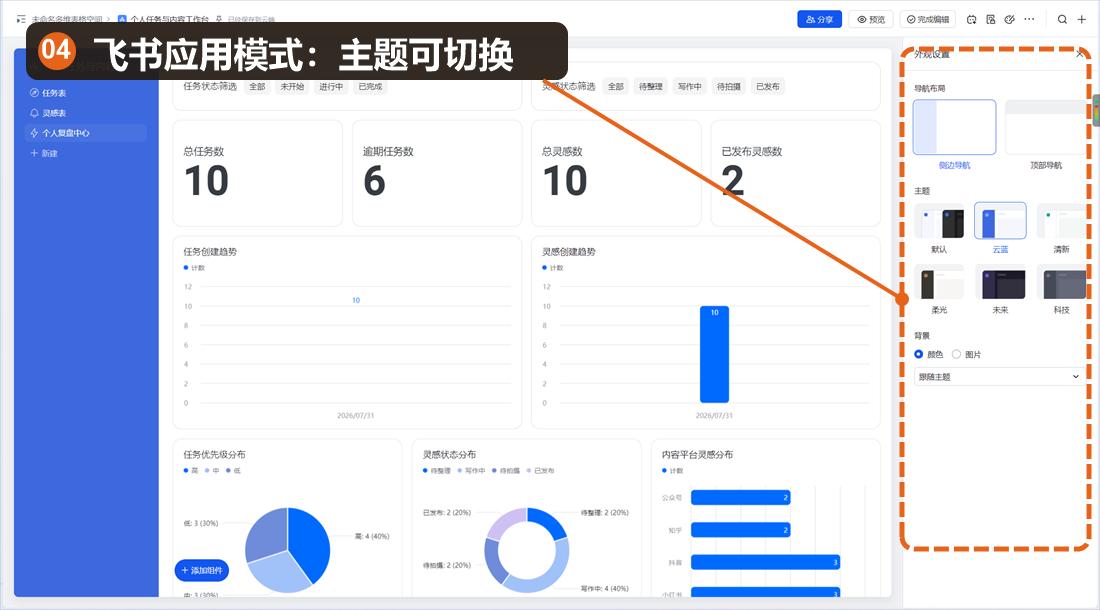Filter tasks by 已完成
This screenshot has height=610, width=1100.
(x=370, y=86)
